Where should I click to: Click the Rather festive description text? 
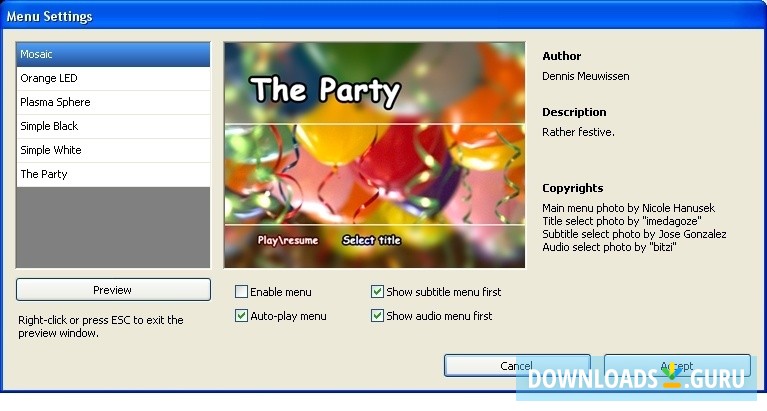[x=578, y=132]
